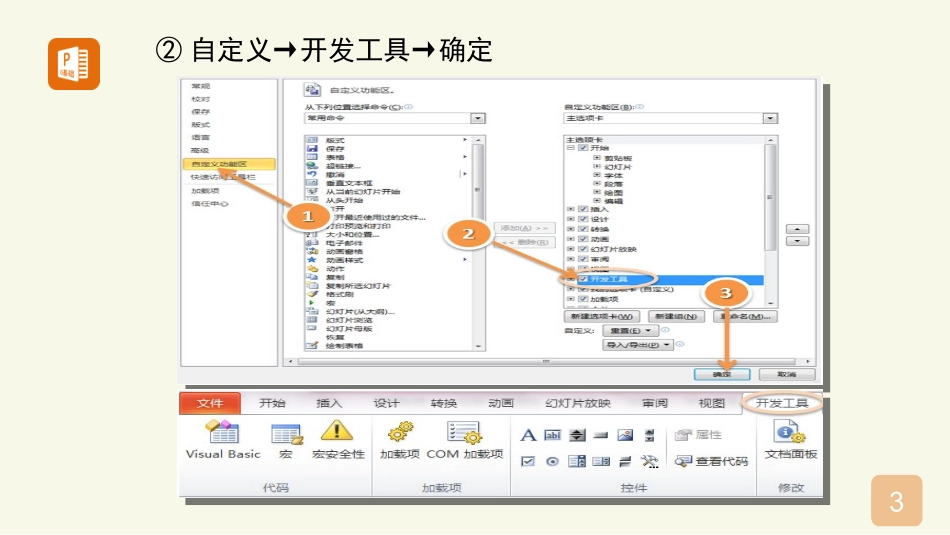Toggle the 设计 tab checkbox
950x535 pixels.
tap(583, 219)
